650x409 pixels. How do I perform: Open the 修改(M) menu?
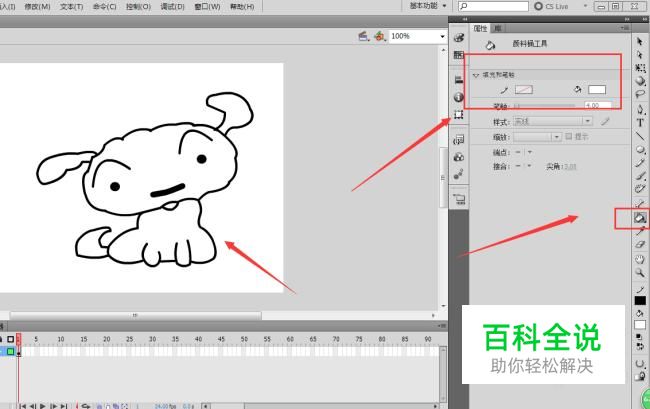(37, 7)
